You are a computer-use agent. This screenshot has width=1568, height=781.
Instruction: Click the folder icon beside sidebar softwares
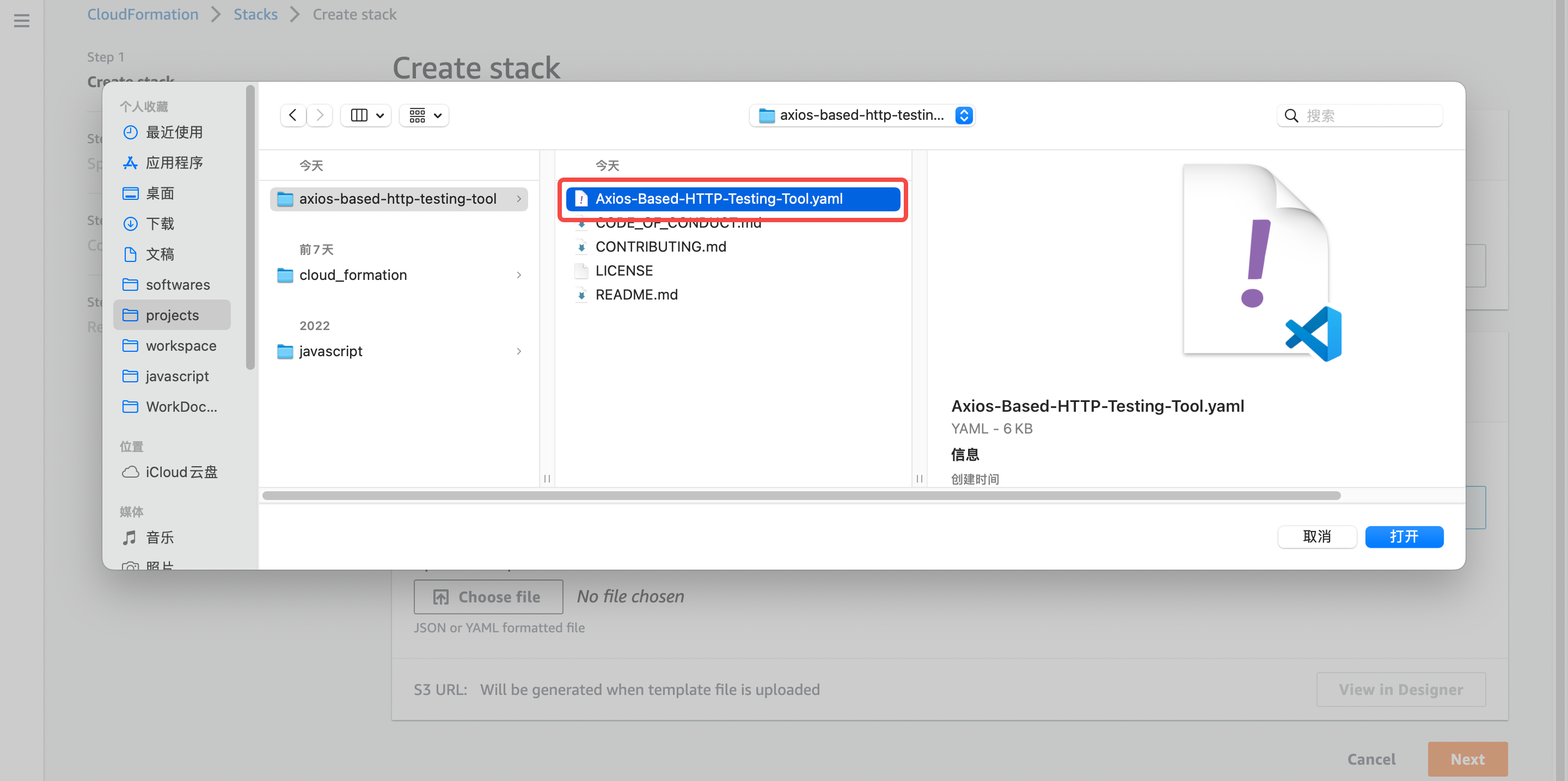(130, 284)
